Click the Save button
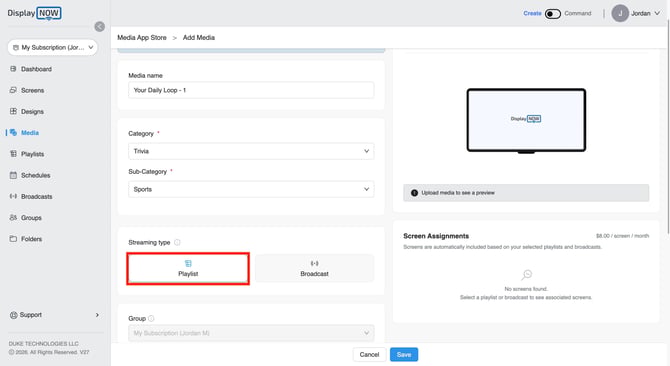670x366 pixels. click(x=404, y=354)
